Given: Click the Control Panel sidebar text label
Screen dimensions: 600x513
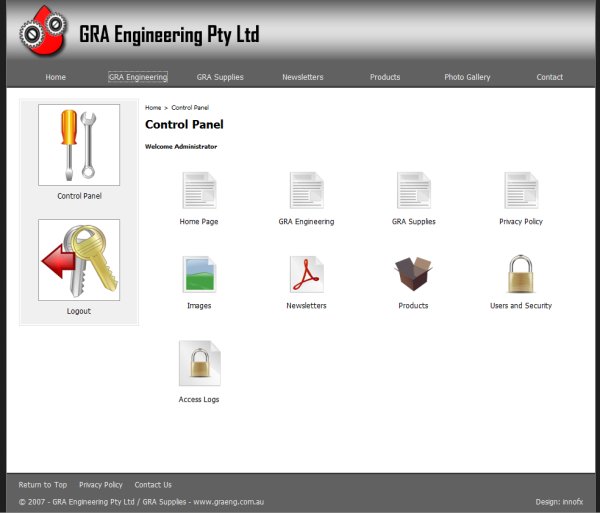Looking at the screenshot, I should click(x=79, y=196).
